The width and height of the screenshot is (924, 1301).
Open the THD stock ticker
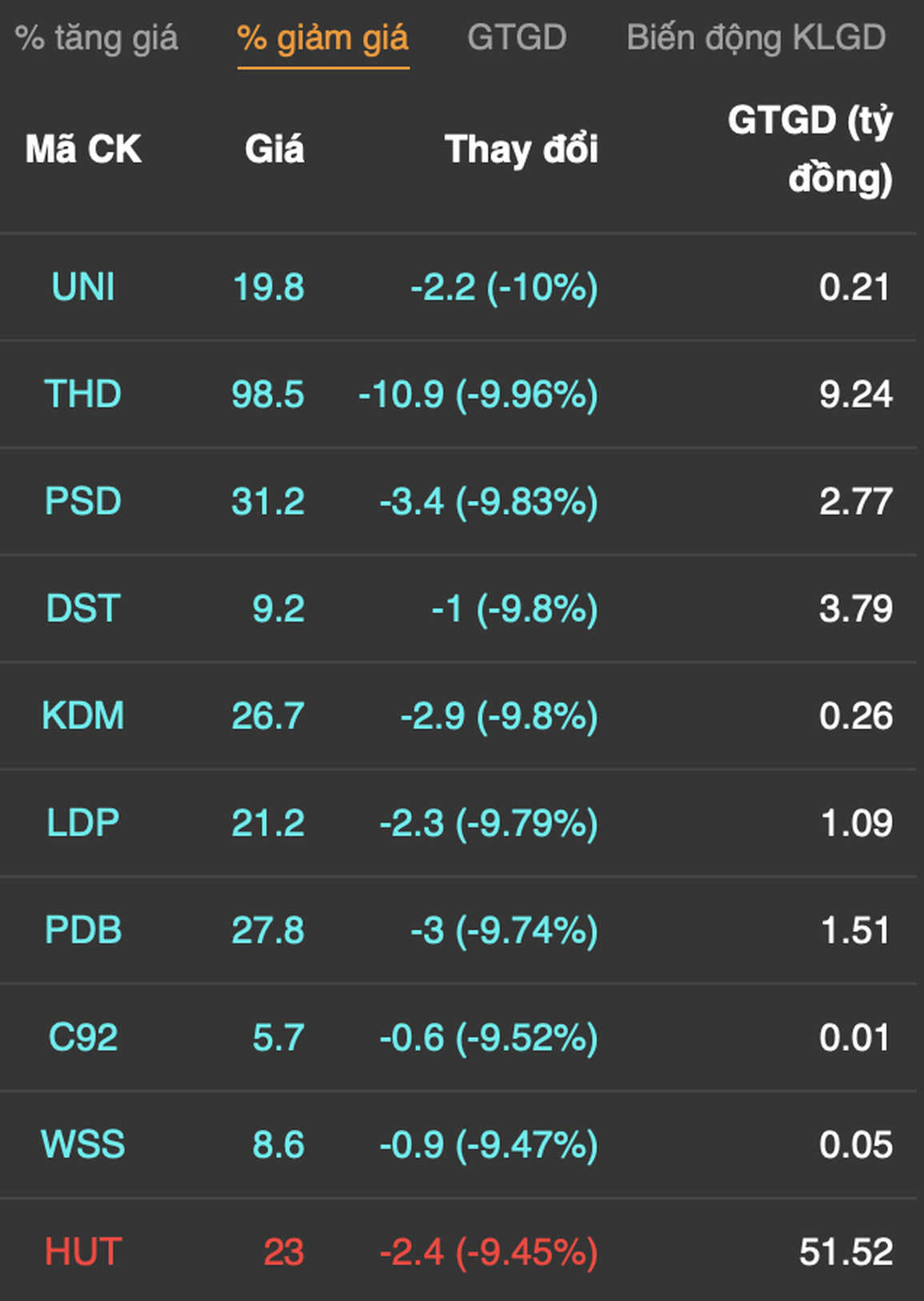point(83,394)
